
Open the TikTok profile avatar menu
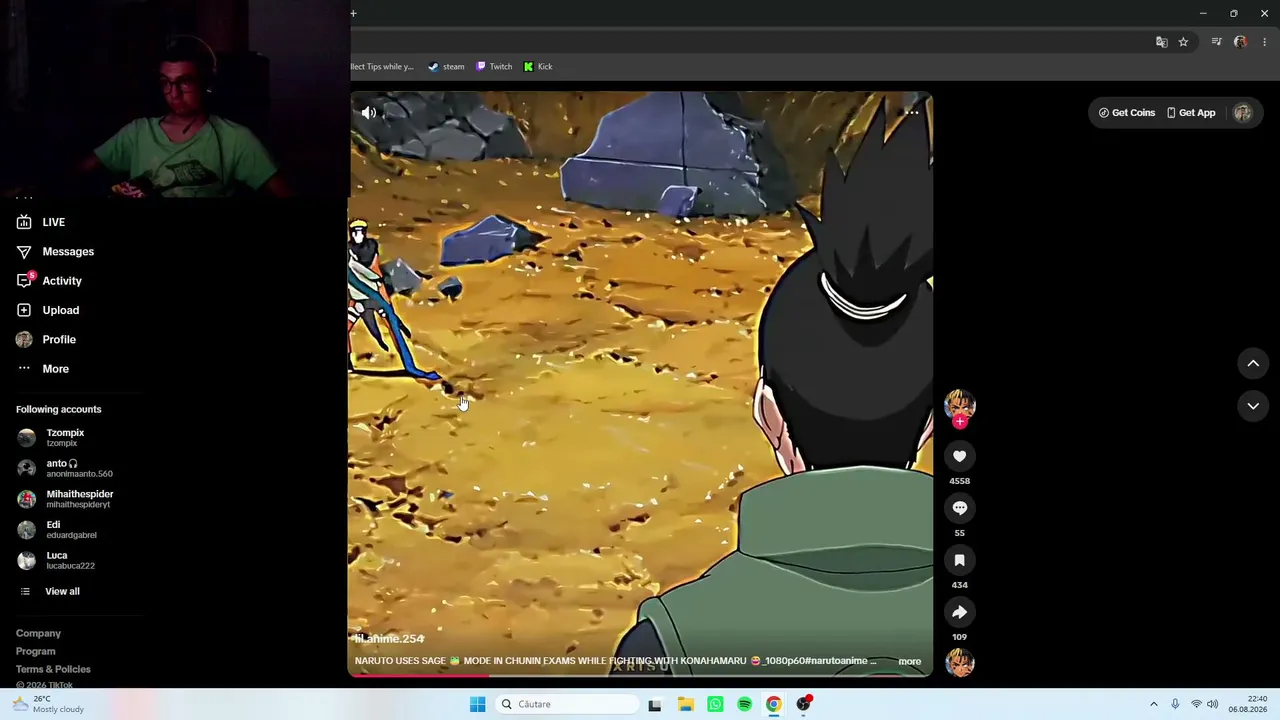tap(1243, 113)
